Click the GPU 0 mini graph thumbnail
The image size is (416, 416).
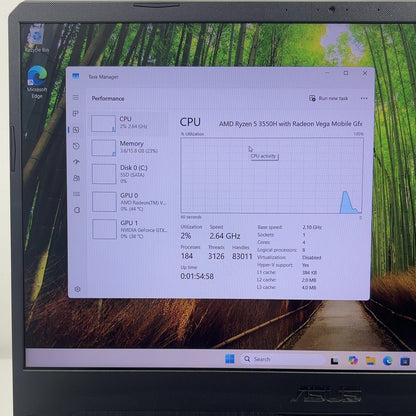[104, 201]
